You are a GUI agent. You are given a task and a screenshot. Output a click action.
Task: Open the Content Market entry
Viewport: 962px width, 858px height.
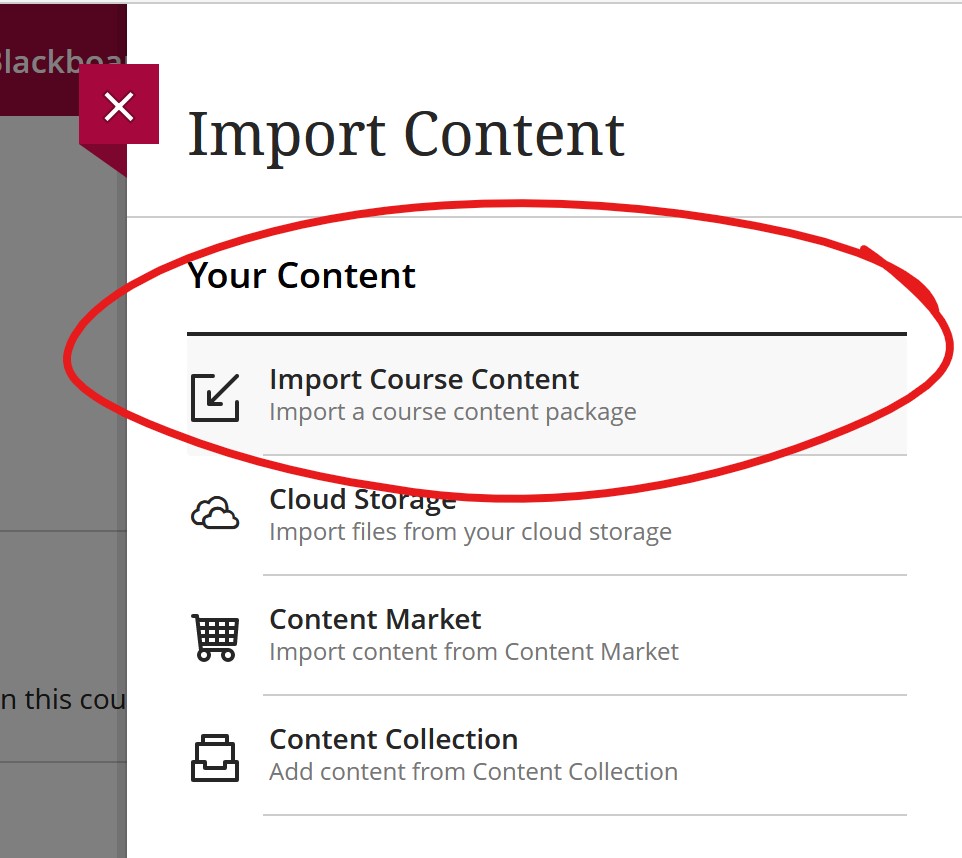point(375,619)
